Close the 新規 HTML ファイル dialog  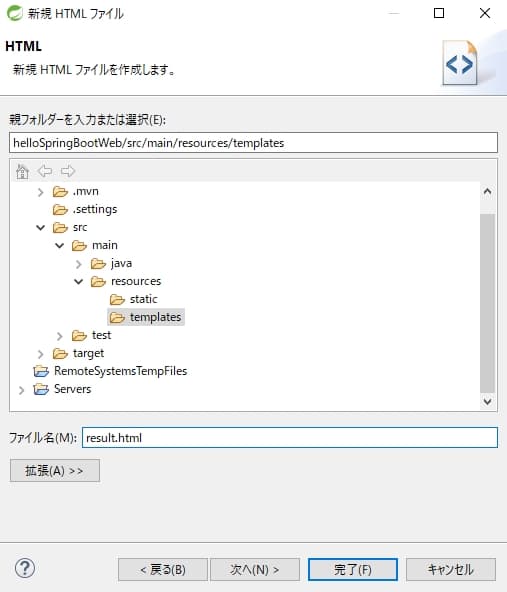point(485,13)
